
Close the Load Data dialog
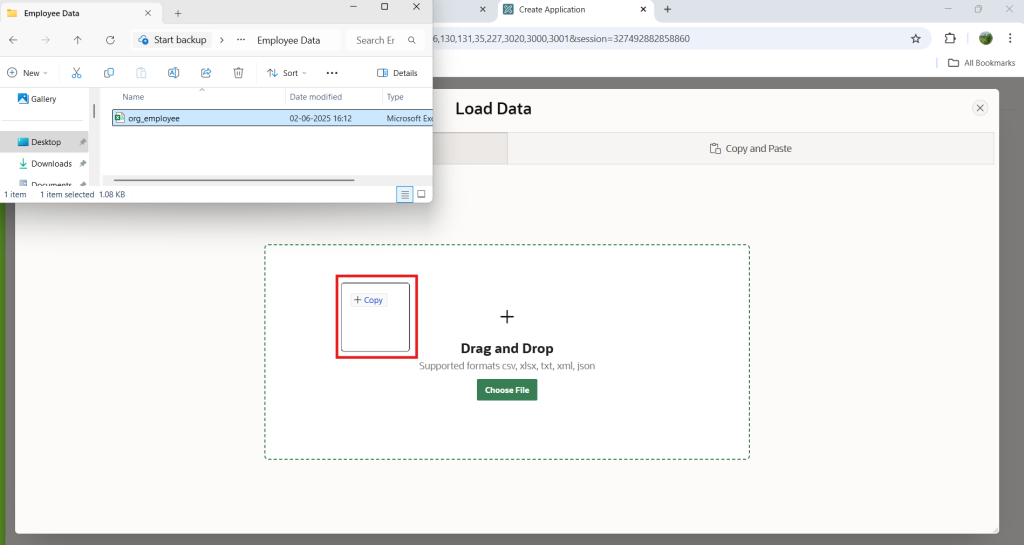[x=980, y=108]
